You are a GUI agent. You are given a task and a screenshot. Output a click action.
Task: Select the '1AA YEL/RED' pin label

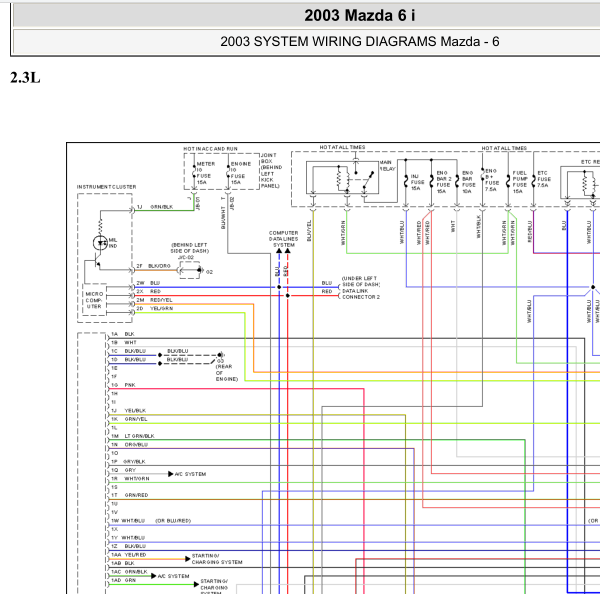[129, 555]
